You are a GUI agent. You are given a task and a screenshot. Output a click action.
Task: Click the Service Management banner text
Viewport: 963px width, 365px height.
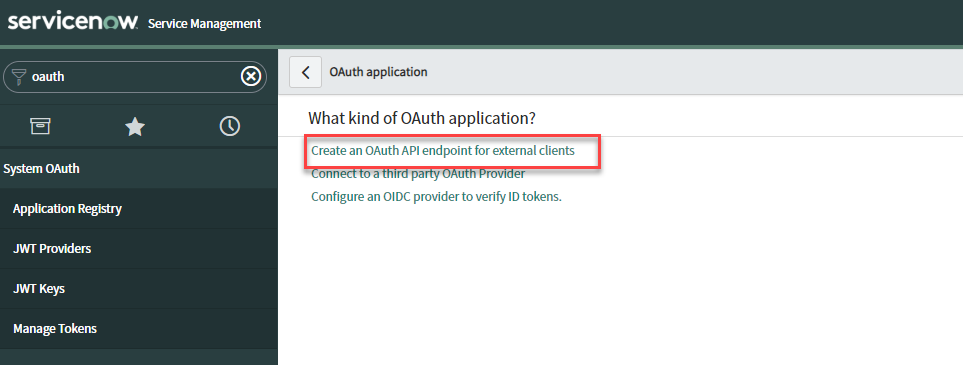205,24
